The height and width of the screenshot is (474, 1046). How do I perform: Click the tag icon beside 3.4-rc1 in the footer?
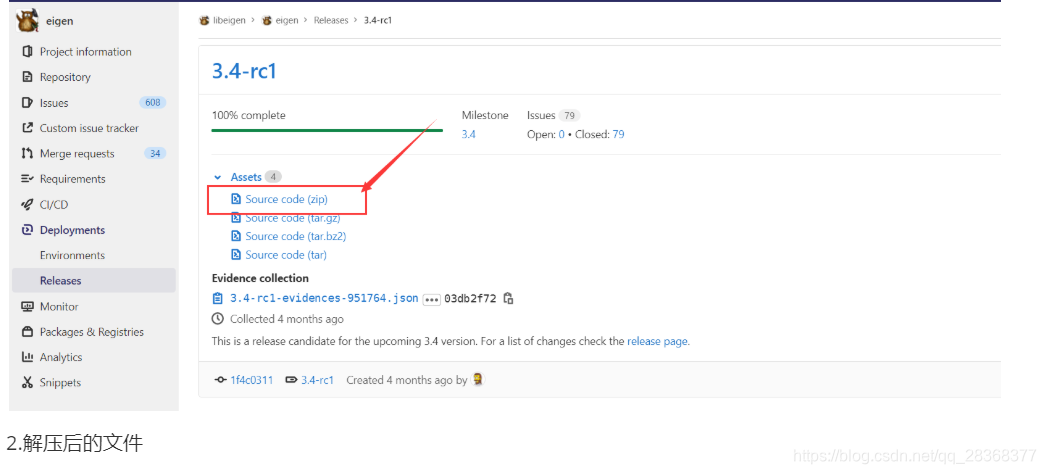[291, 380]
